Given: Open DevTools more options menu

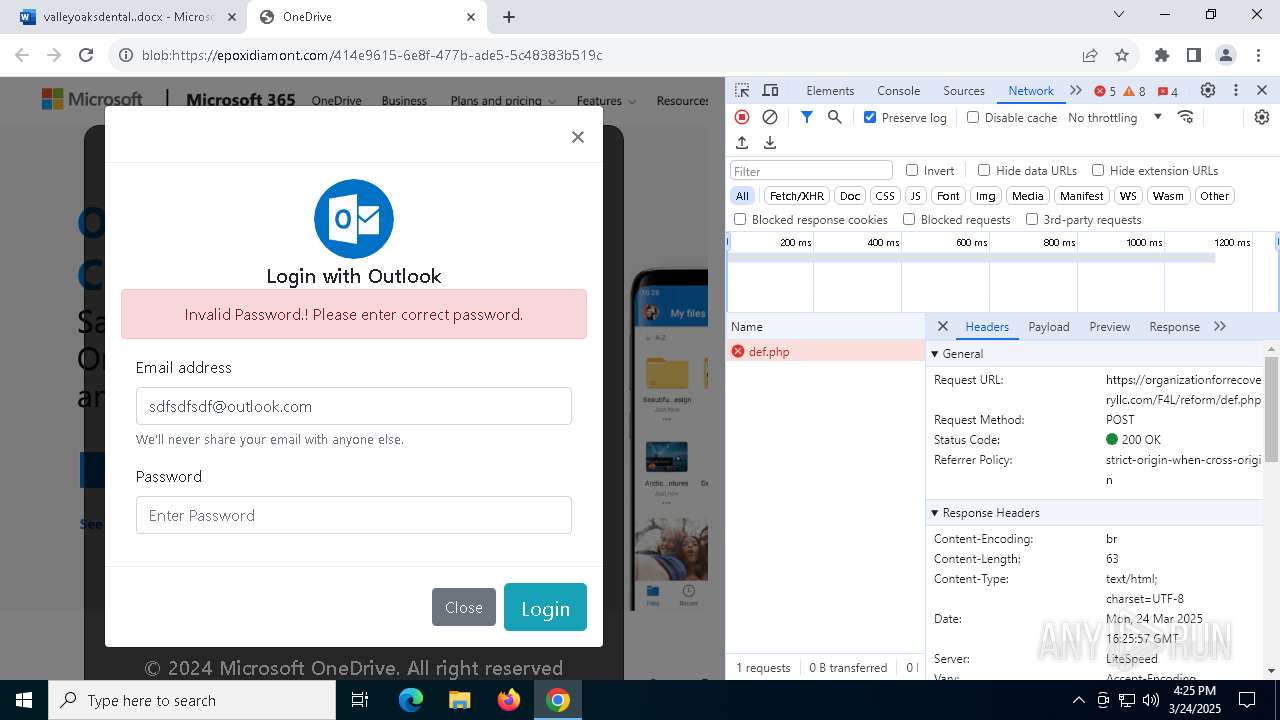Looking at the screenshot, I should (1236, 90).
